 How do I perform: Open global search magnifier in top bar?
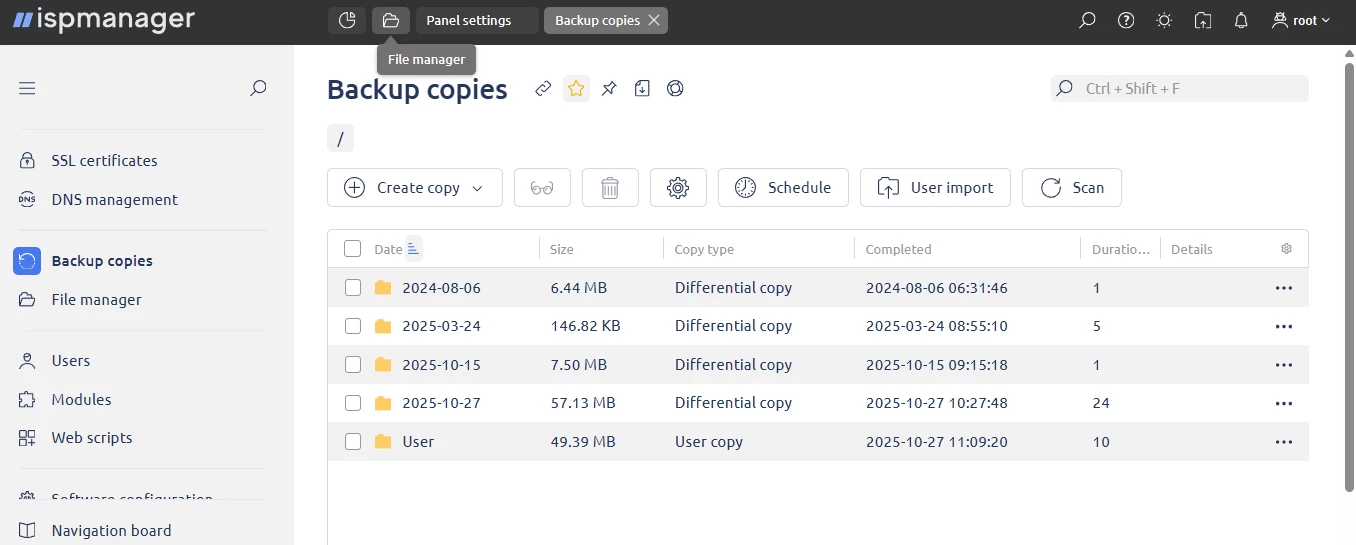1087,20
